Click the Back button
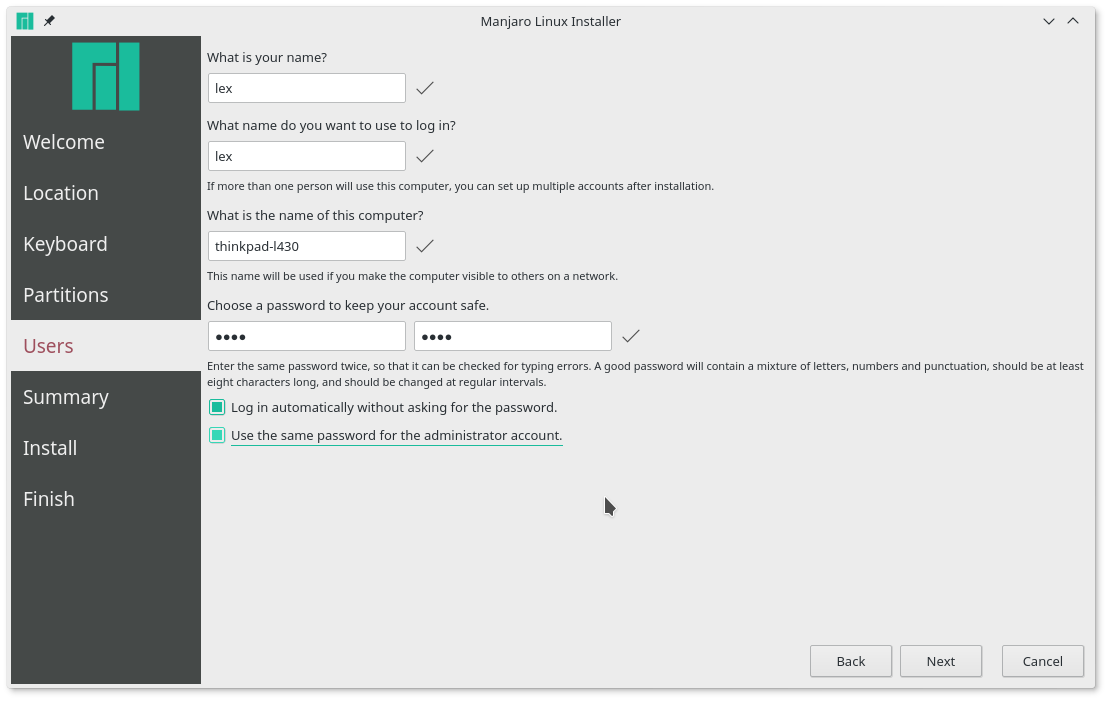The height and width of the screenshot is (701, 1108). (851, 661)
